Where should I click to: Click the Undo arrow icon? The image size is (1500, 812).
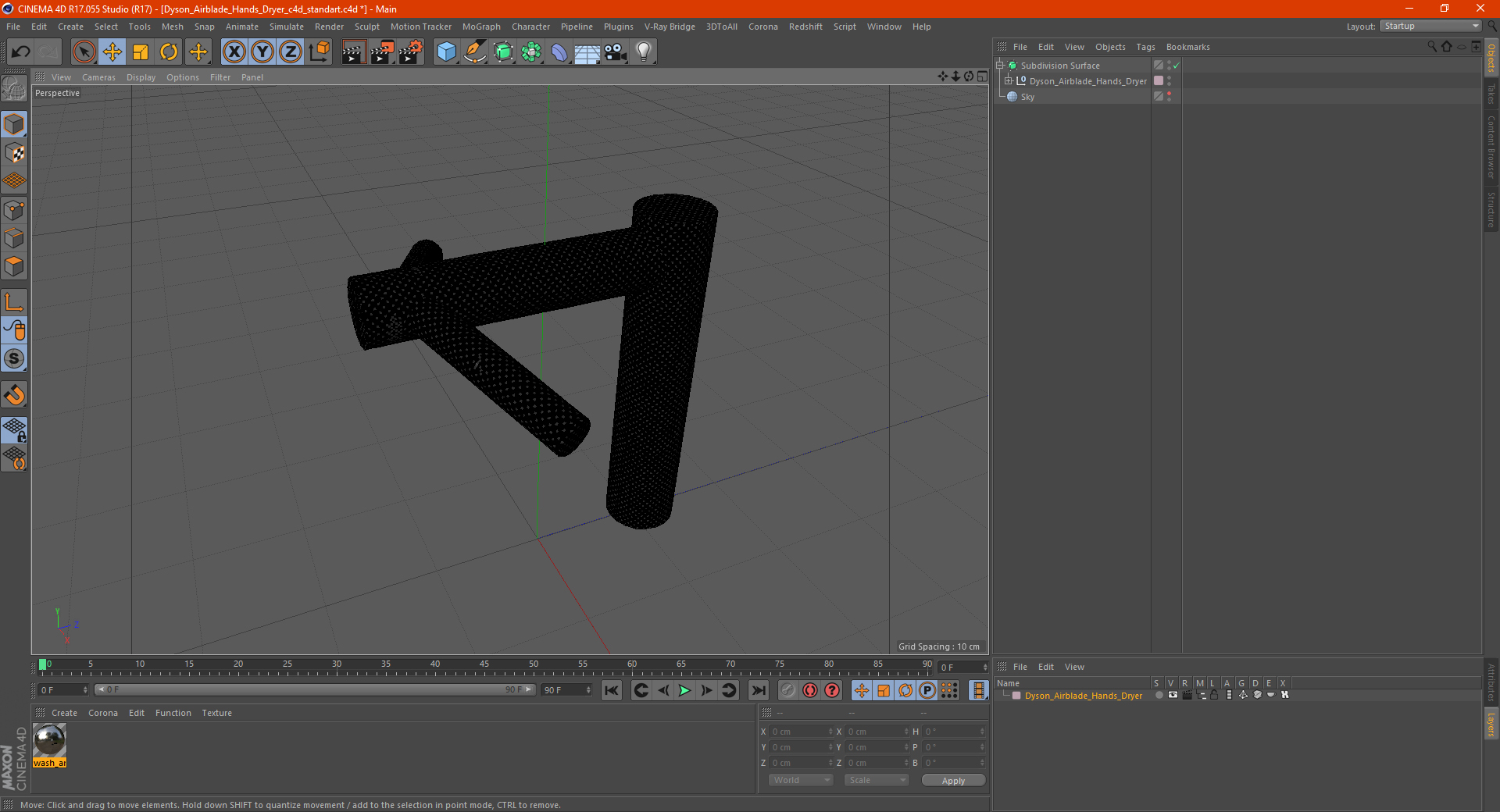pos(21,52)
